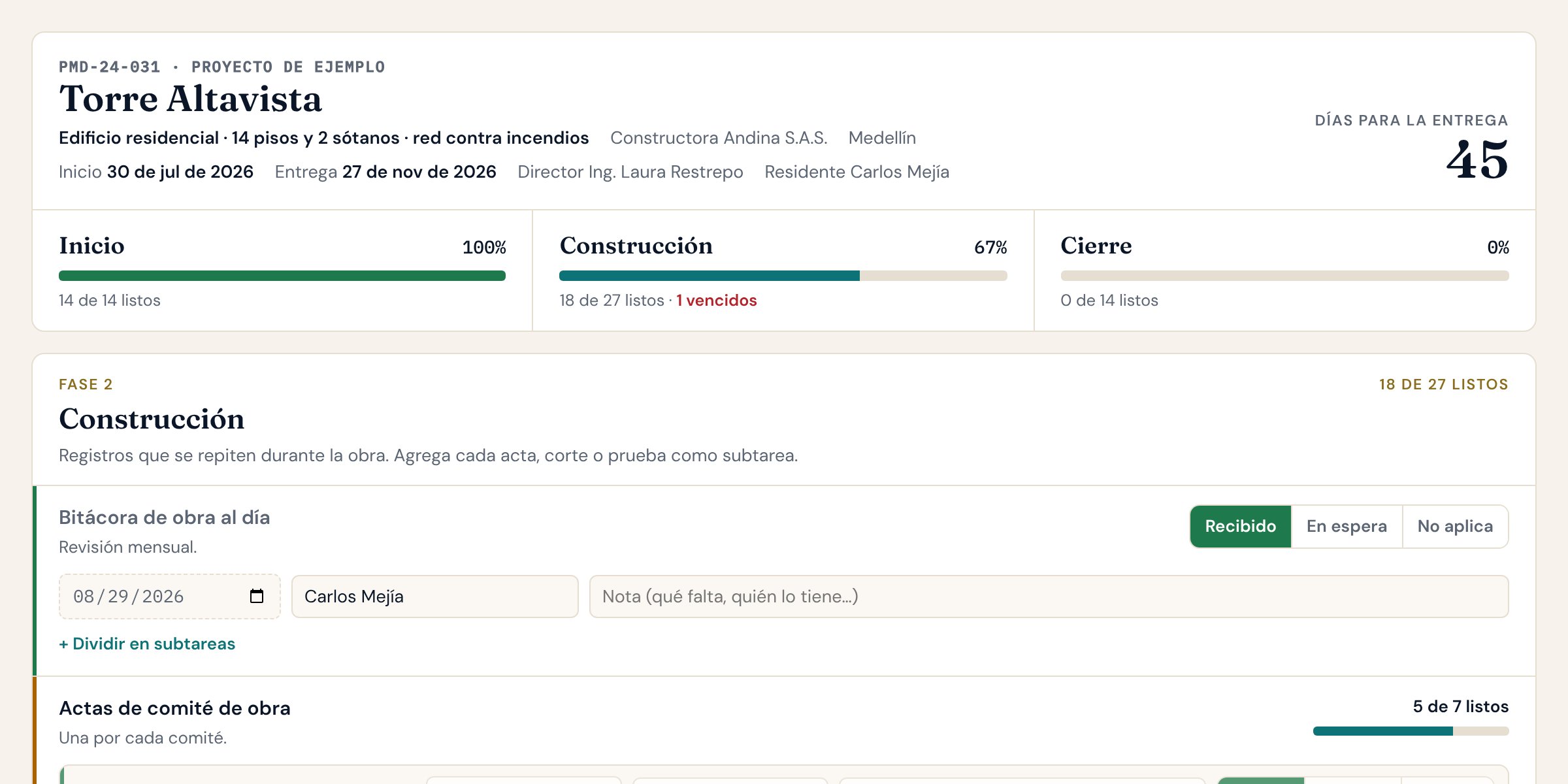Screen dimensions: 1568x784
Task: Click the Actas de comité progress bar
Action: [1411, 731]
